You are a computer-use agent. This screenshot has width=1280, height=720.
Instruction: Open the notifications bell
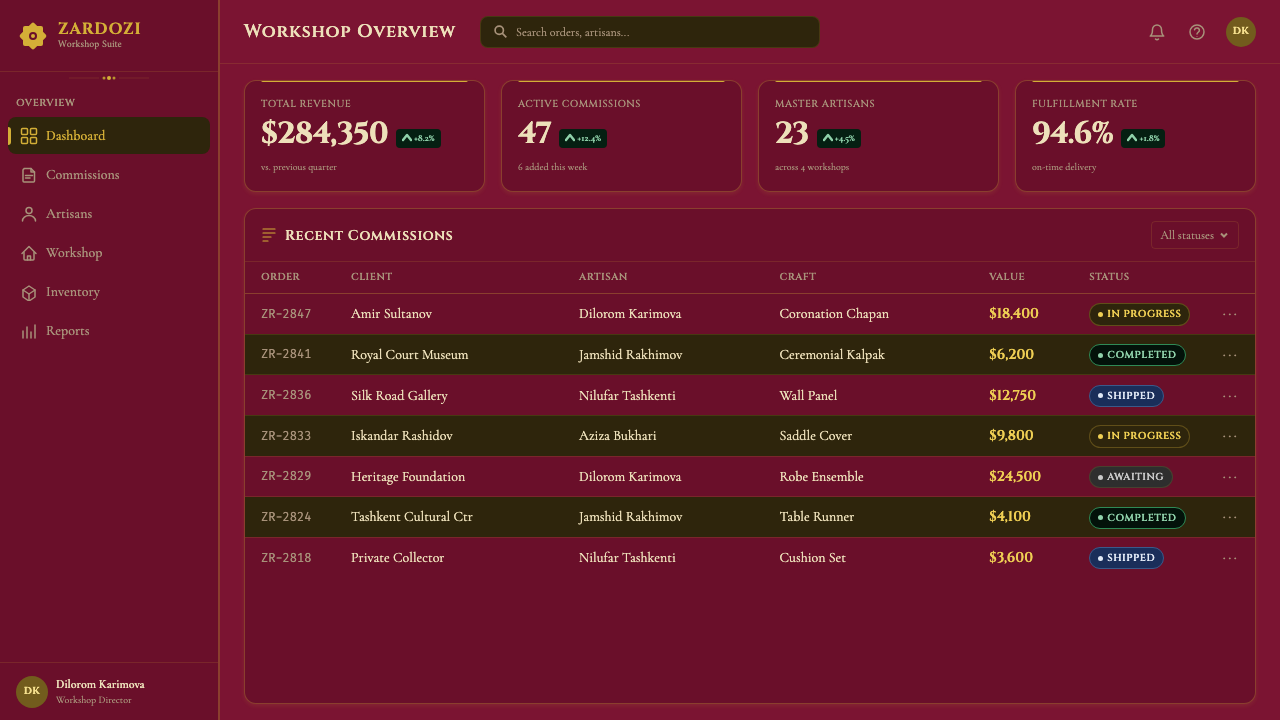(x=1157, y=32)
